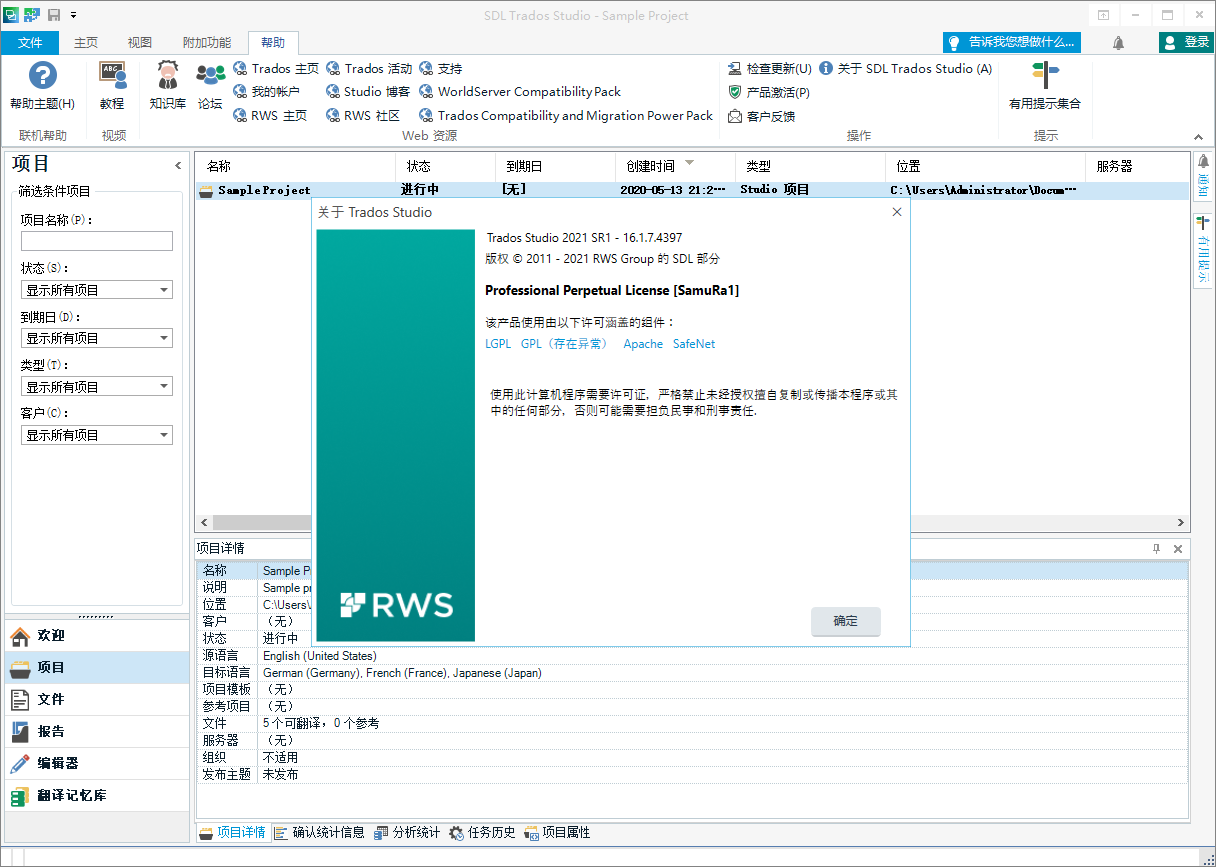Click the Help Topics question mark icon
This screenshot has height=867, width=1216.
[42, 76]
